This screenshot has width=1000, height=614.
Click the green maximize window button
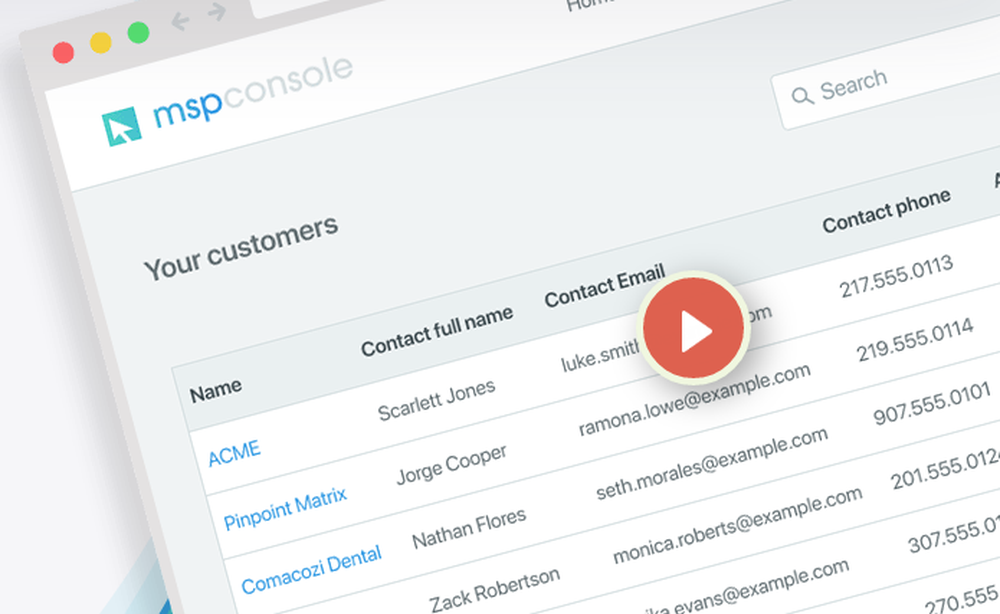[138, 33]
